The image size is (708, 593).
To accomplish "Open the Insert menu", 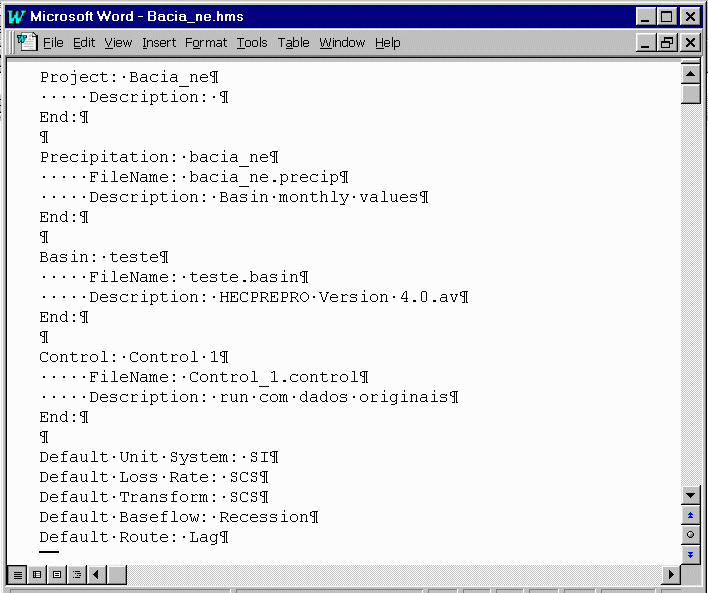I will click(x=159, y=42).
